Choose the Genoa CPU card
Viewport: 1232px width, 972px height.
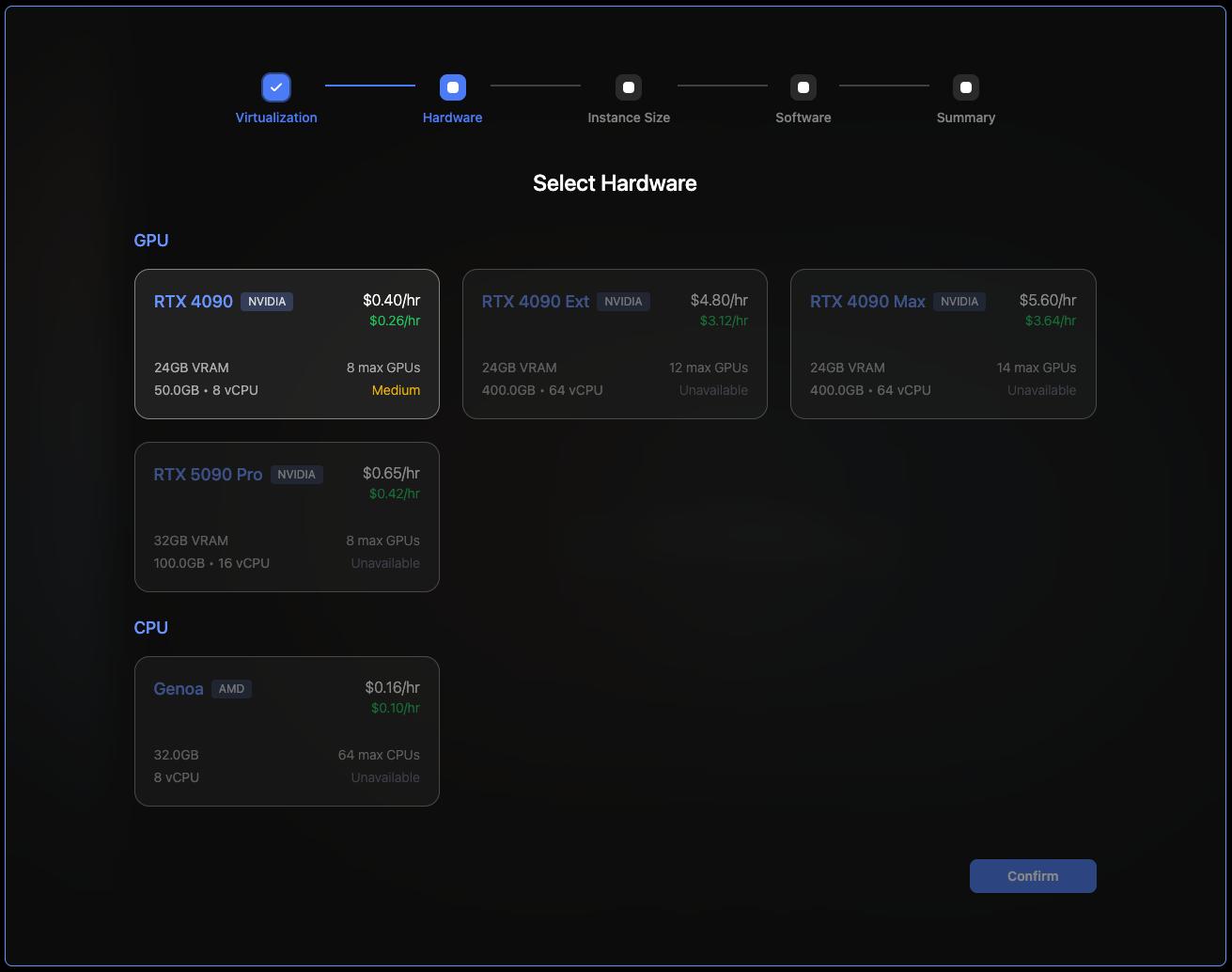click(x=287, y=731)
